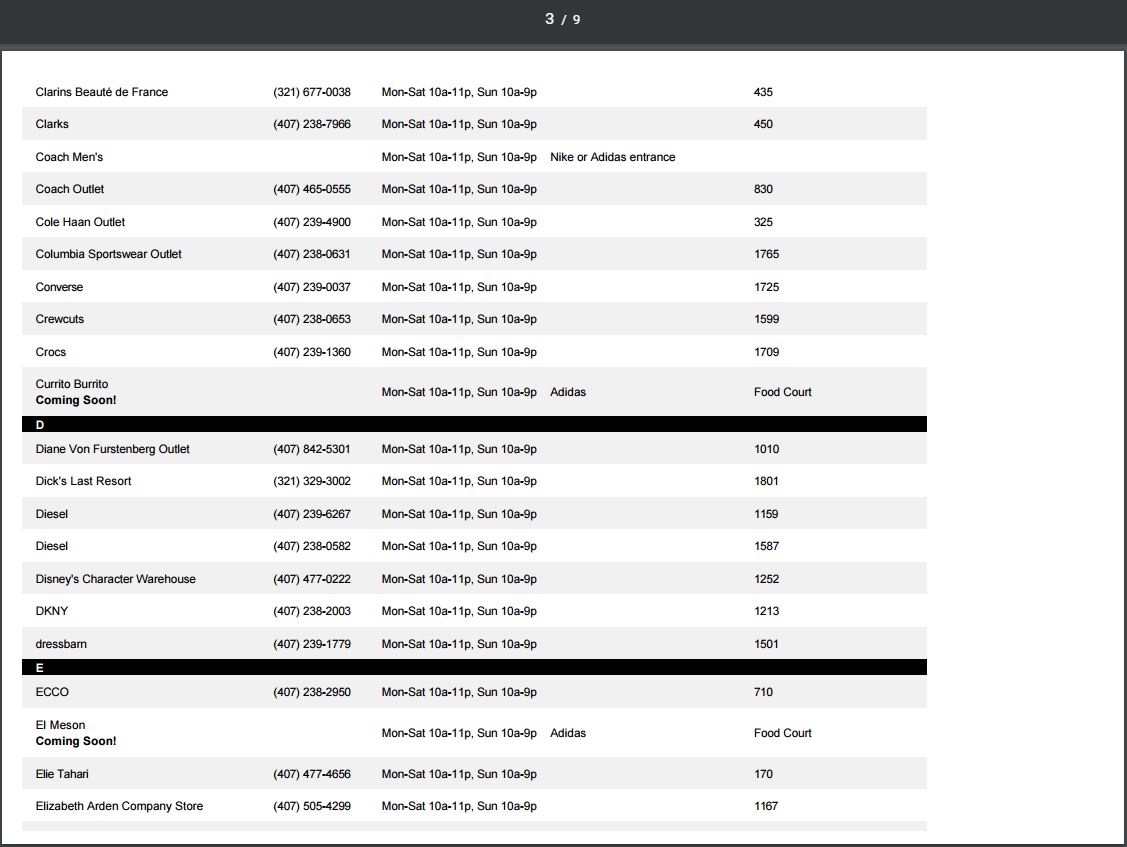Click the Nike or Adidas entrance text
This screenshot has height=847, width=1127.
click(612, 157)
